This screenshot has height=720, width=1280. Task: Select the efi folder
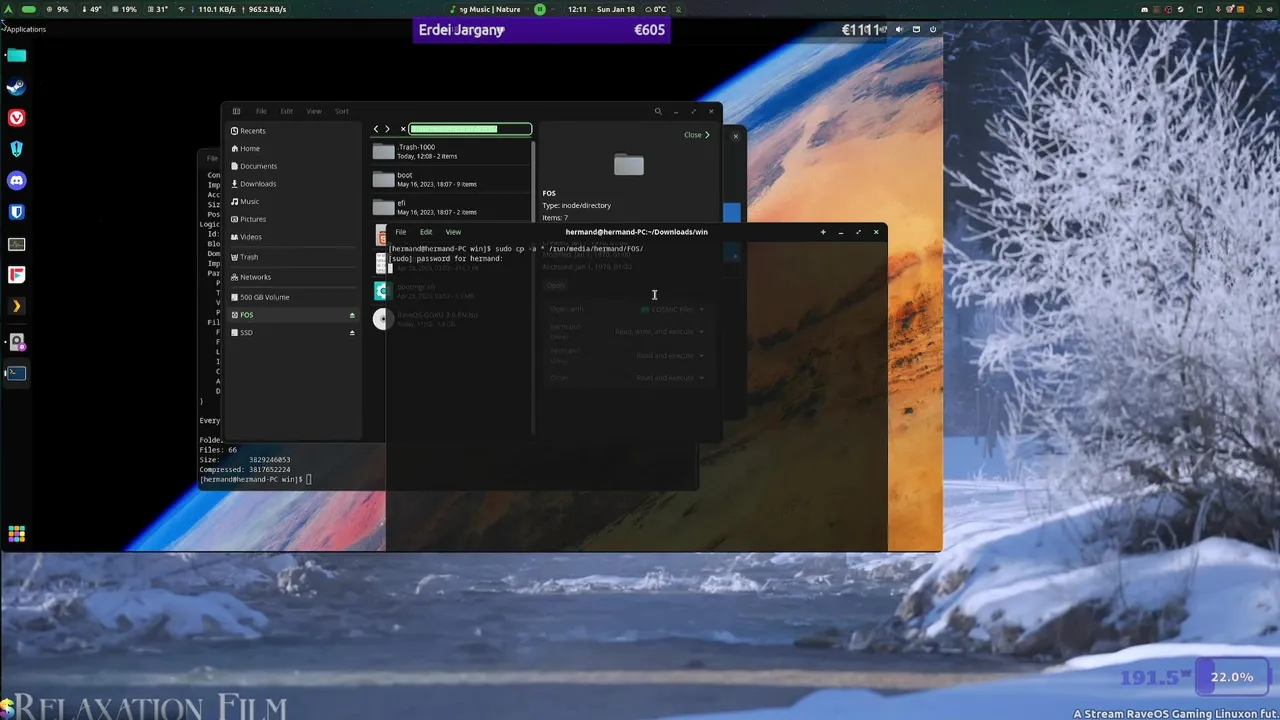pos(451,207)
